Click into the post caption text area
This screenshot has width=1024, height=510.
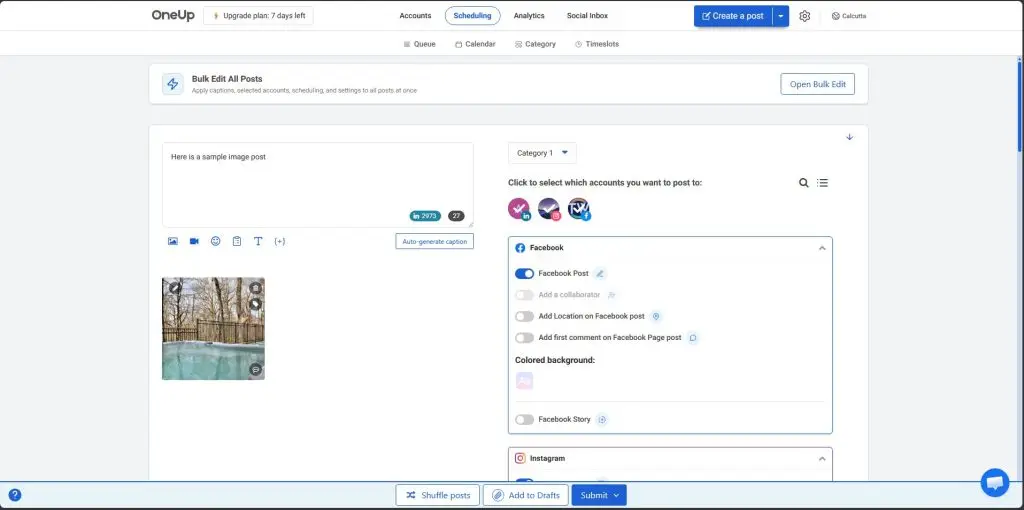tap(317, 185)
